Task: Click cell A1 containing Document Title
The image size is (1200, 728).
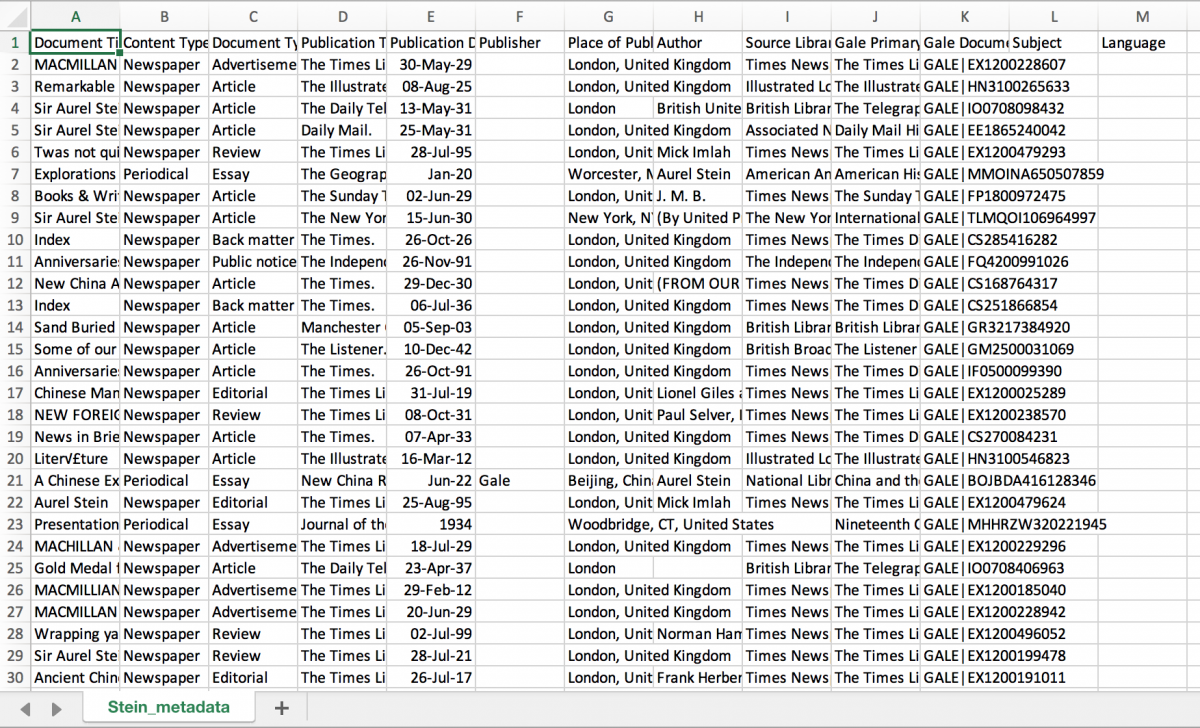Action: [75, 42]
